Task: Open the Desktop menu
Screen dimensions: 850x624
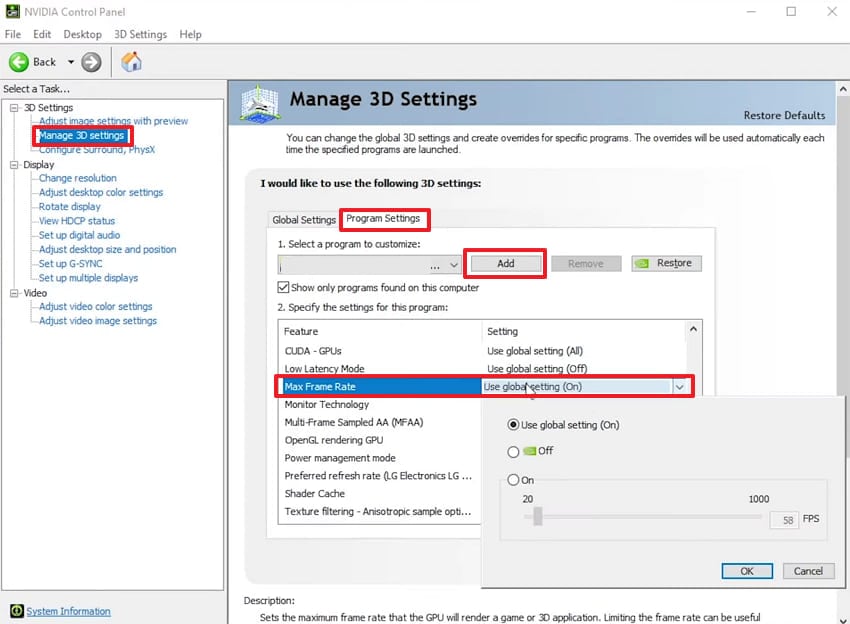Action: click(82, 34)
